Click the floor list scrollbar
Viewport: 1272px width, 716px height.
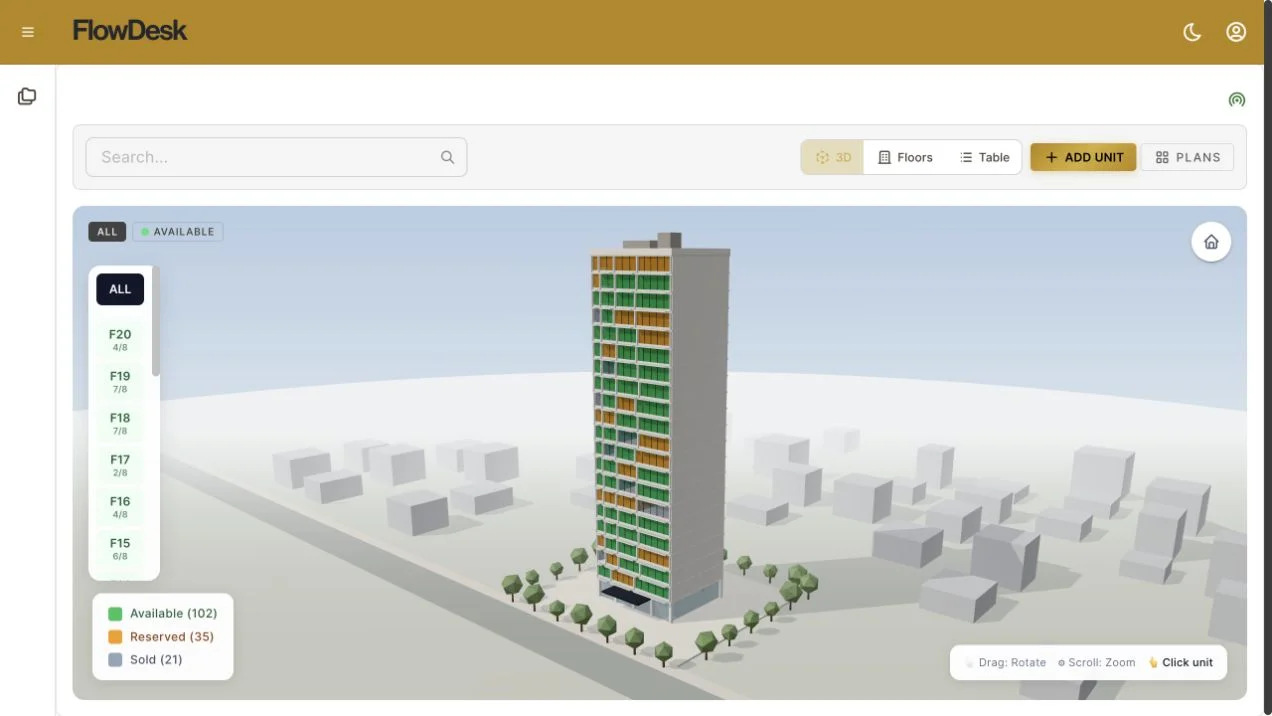(x=156, y=321)
